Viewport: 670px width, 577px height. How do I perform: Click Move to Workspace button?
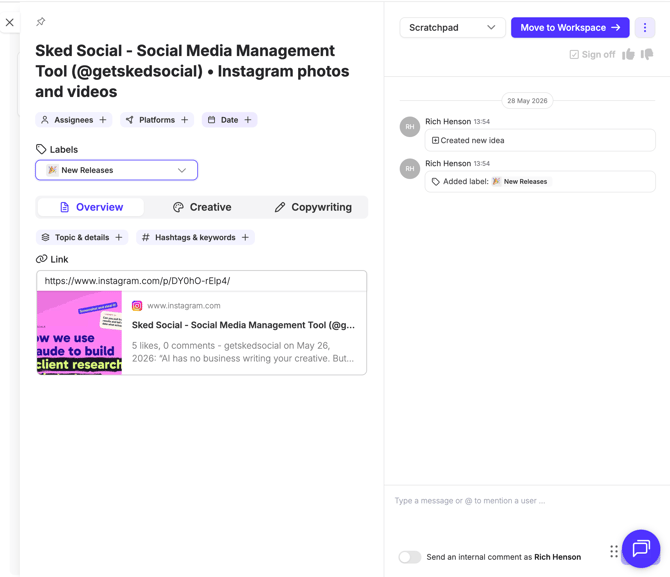pyautogui.click(x=570, y=27)
